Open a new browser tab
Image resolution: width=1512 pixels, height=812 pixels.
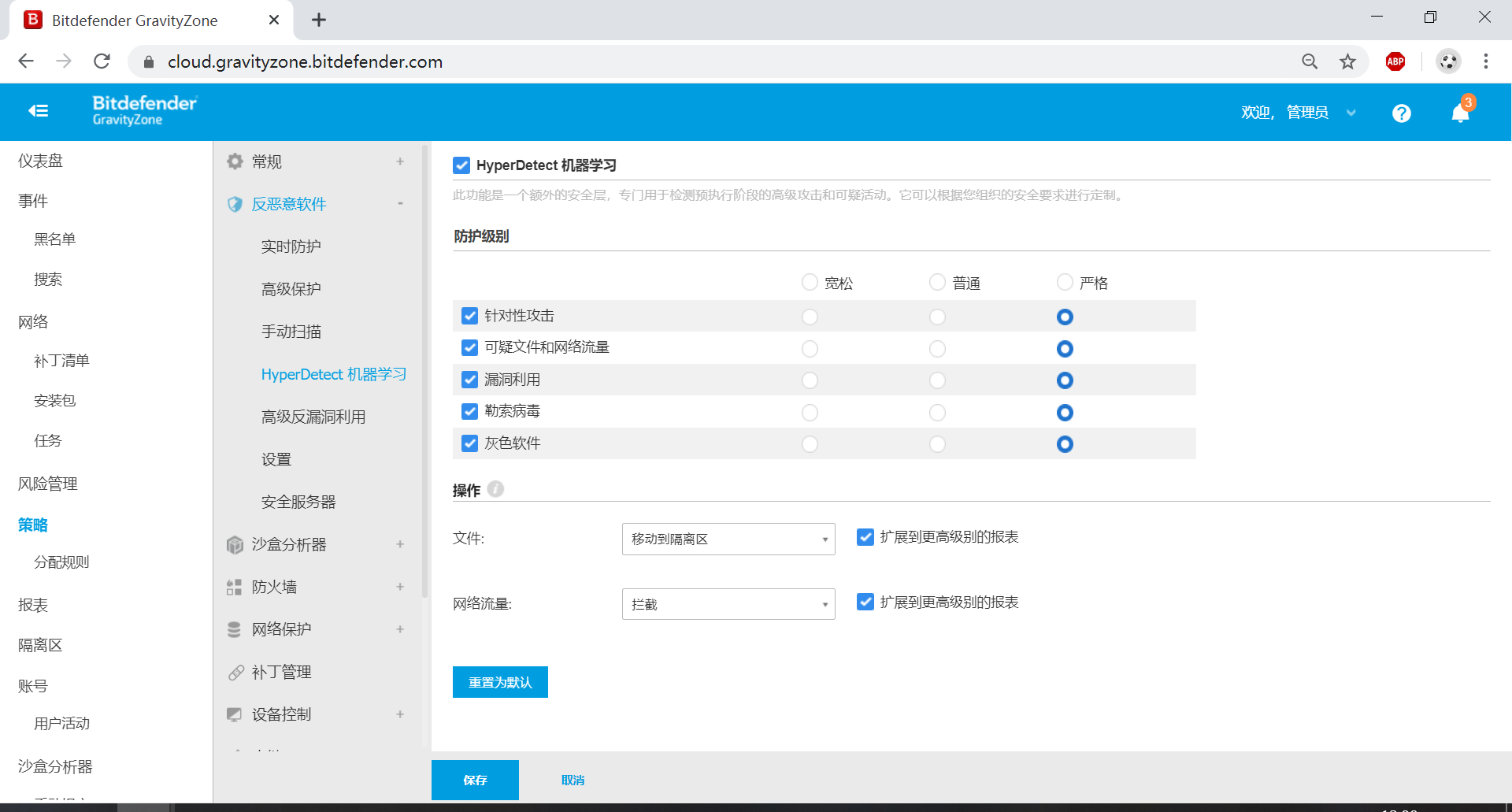click(x=319, y=20)
